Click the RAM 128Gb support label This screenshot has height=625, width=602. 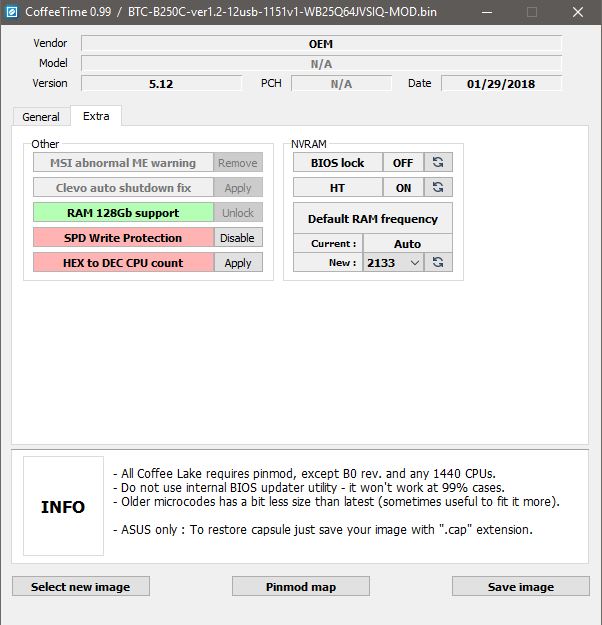(x=123, y=212)
